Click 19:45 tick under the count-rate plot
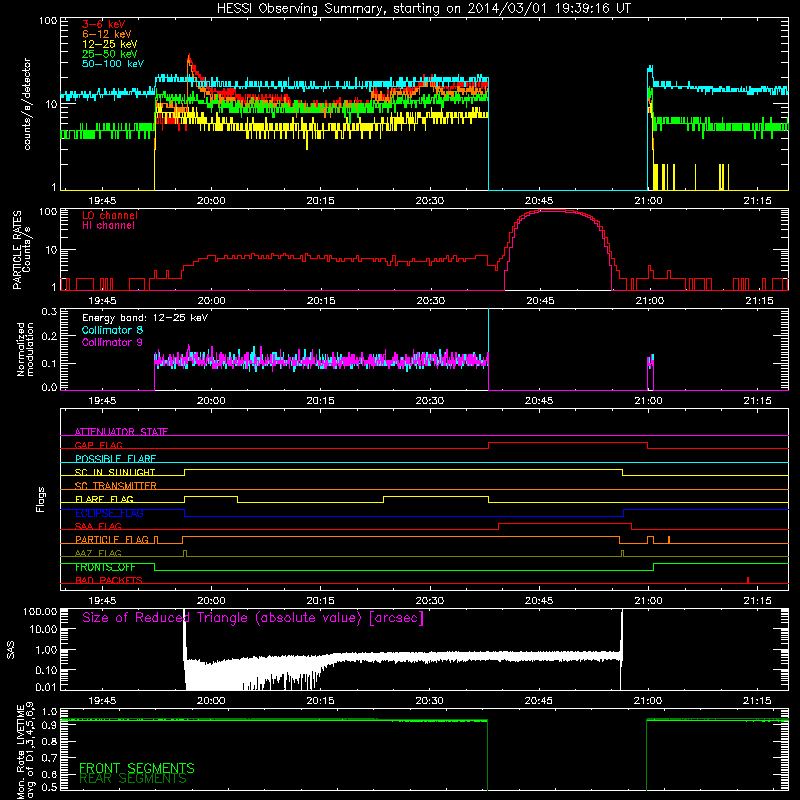 [102, 201]
